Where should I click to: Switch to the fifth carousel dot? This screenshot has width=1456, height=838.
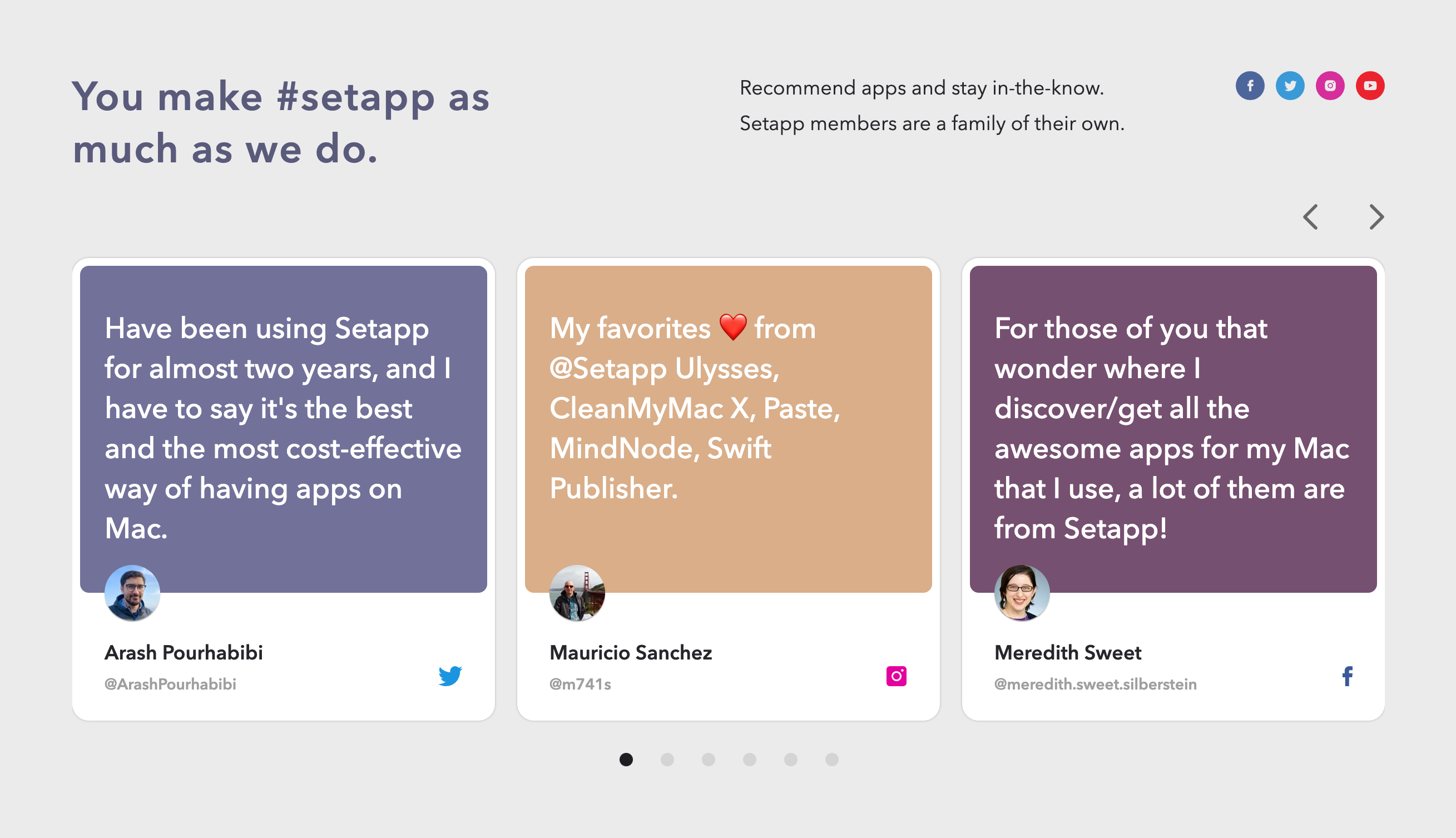point(791,760)
